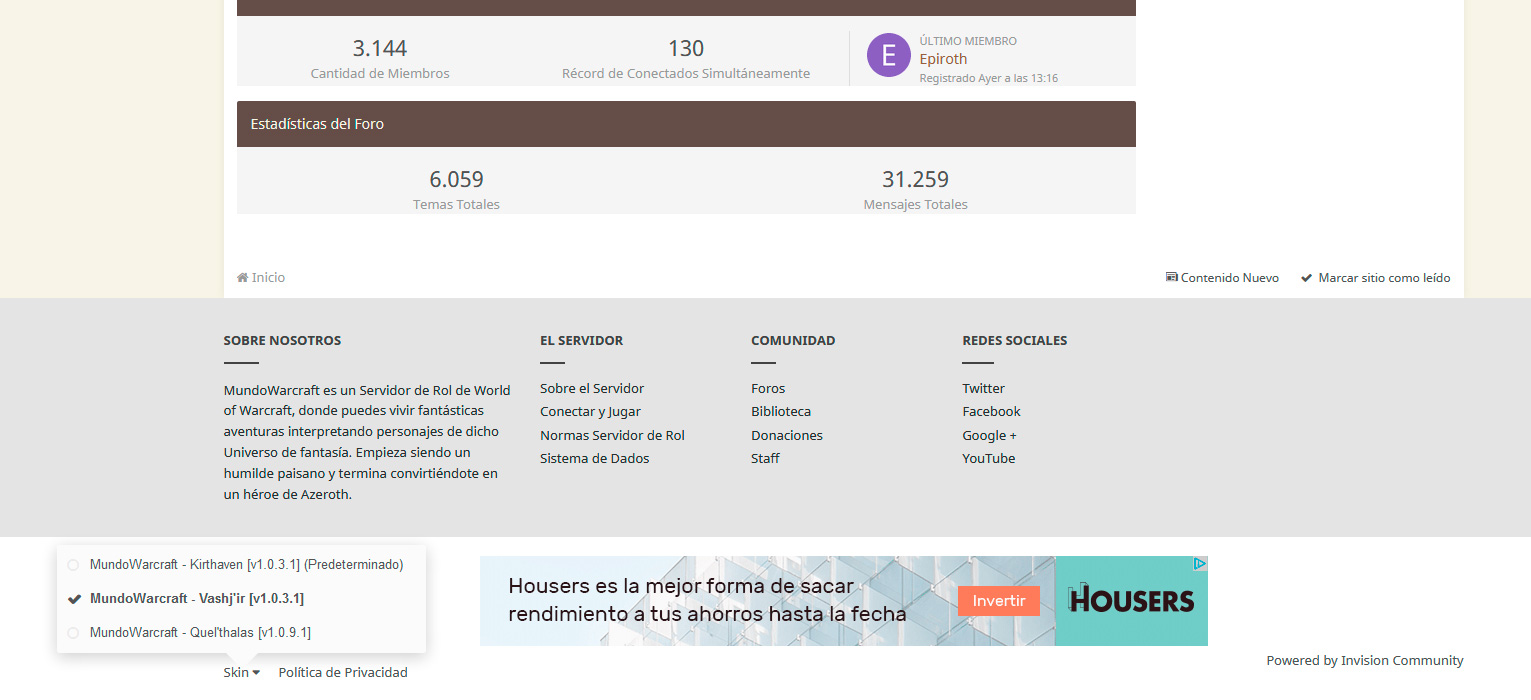The height and width of the screenshot is (700, 1531).
Task: Click the home icon beside Inicio
Action: [x=242, y=278]
